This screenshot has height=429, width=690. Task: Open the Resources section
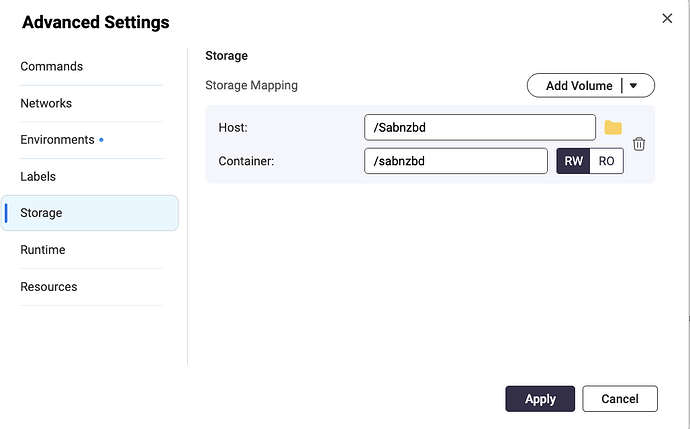tap(49, 287)
